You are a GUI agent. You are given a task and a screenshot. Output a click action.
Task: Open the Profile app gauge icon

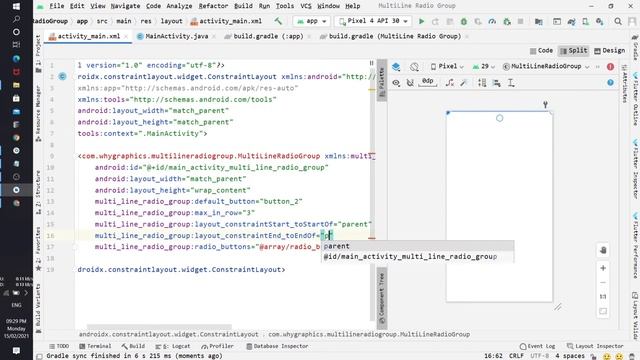[492, 21]
